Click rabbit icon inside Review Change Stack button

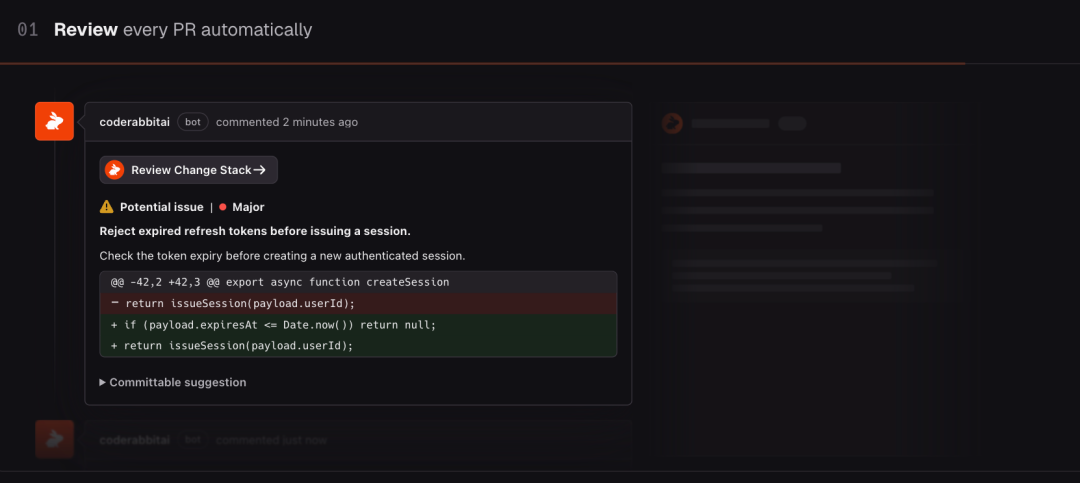click(114, 170)
